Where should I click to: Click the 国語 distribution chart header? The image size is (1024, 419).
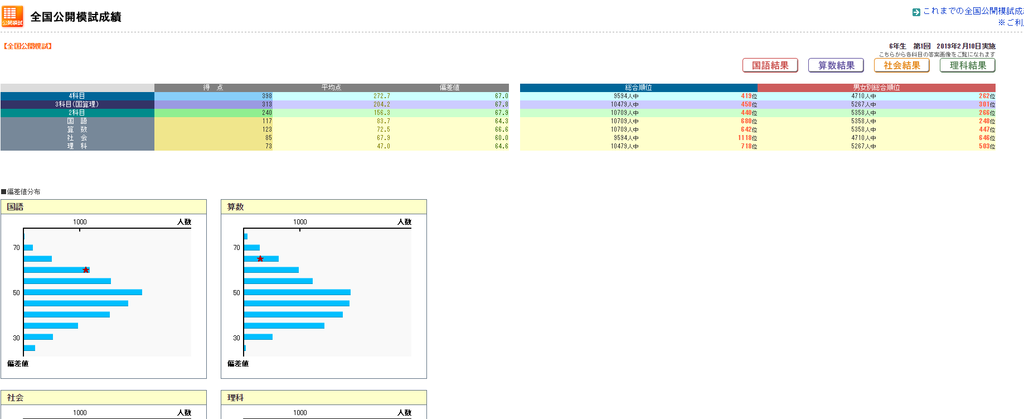click(x=104, y=207)
